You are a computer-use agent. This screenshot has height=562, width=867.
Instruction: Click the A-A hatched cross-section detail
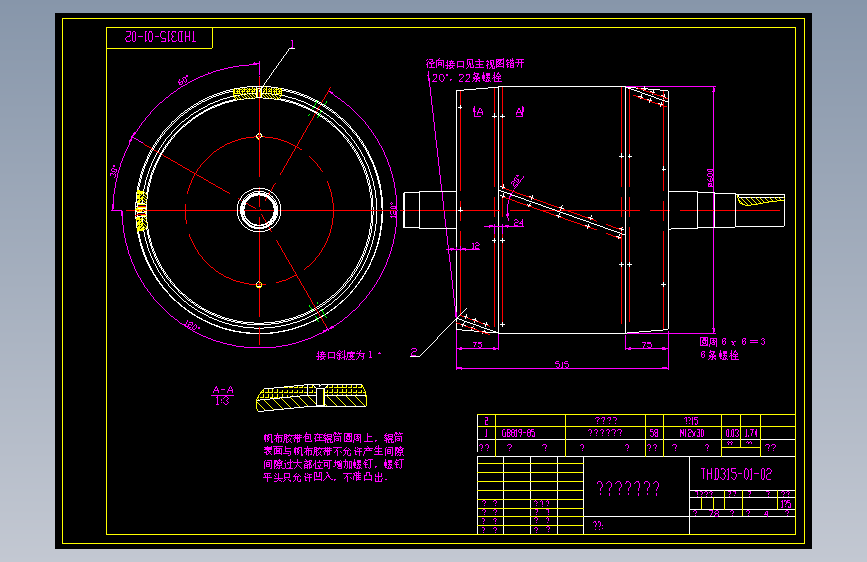point(311,398)
